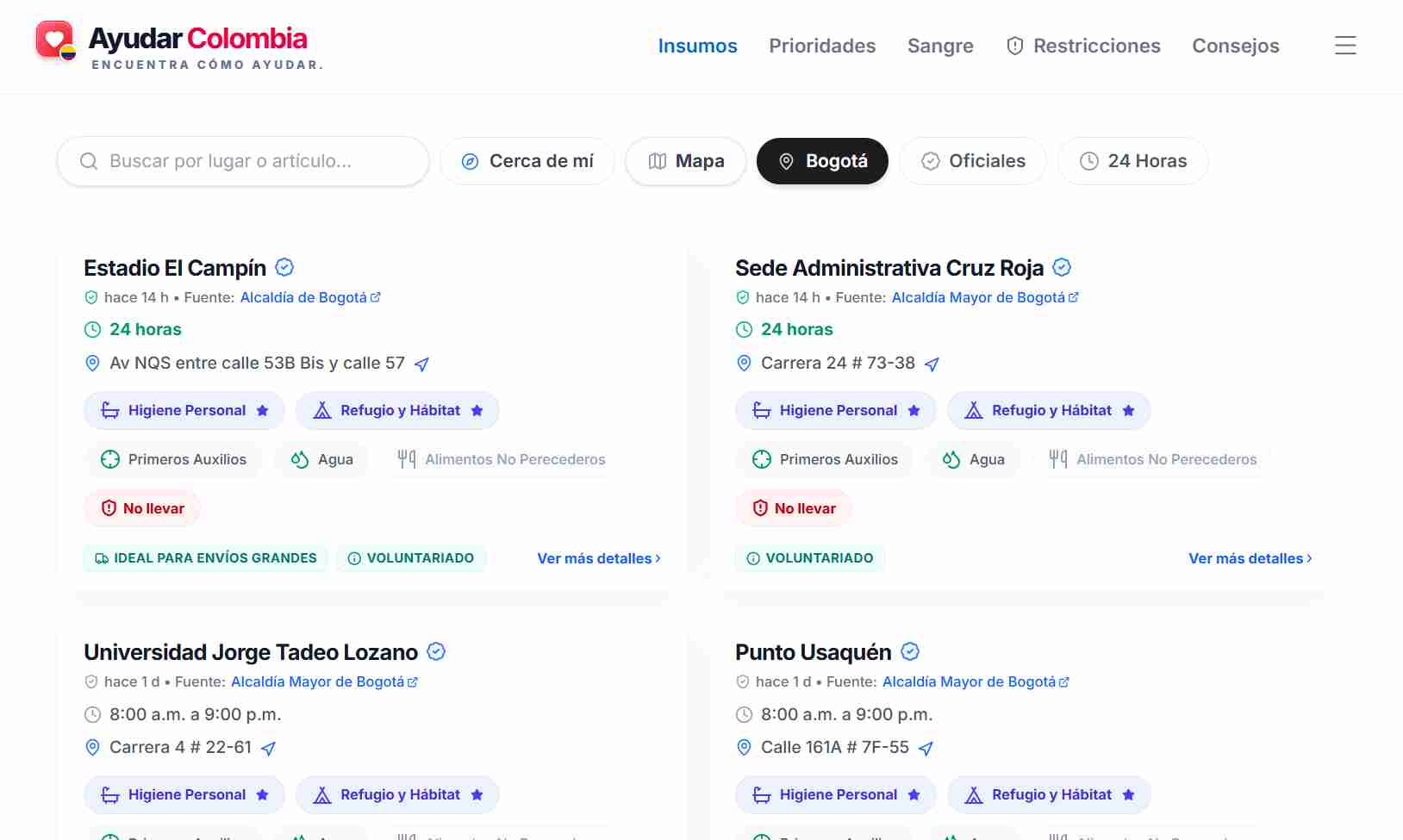Open the Sangre navigation item
Image resolution: width=1403 pixels, height=840 pixels.
940,46
